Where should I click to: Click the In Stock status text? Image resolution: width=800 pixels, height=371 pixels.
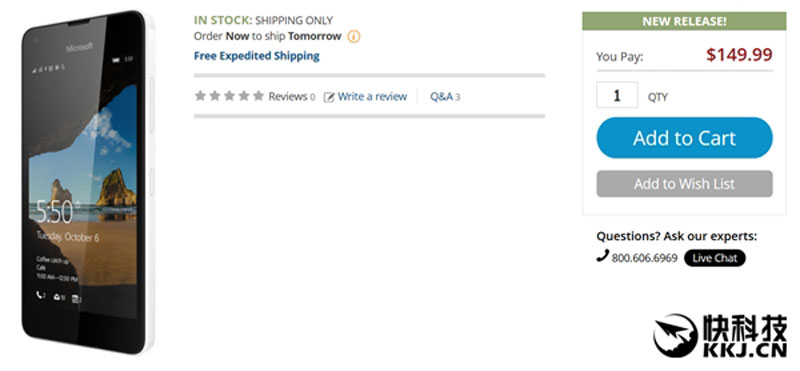(x=223, y=20)
